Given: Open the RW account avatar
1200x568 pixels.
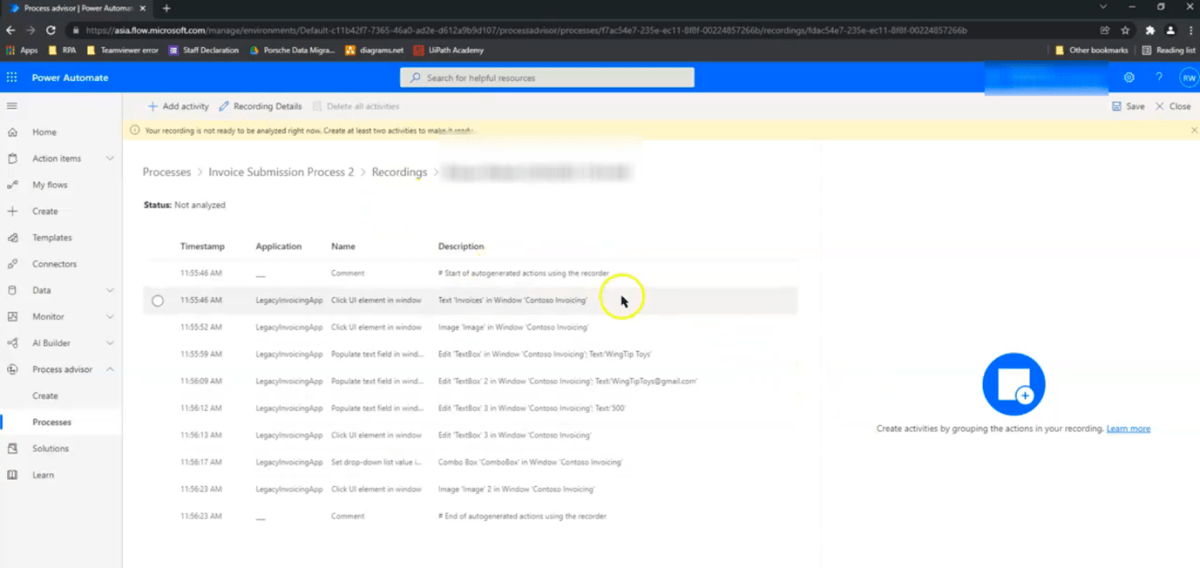Looking at the screenshot, I should pyautogui.click(x=1188, y=77).
